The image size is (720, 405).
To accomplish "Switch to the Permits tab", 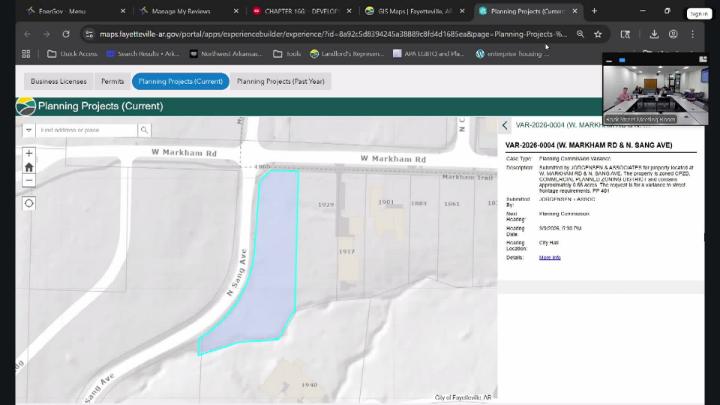I will [112, 81].
